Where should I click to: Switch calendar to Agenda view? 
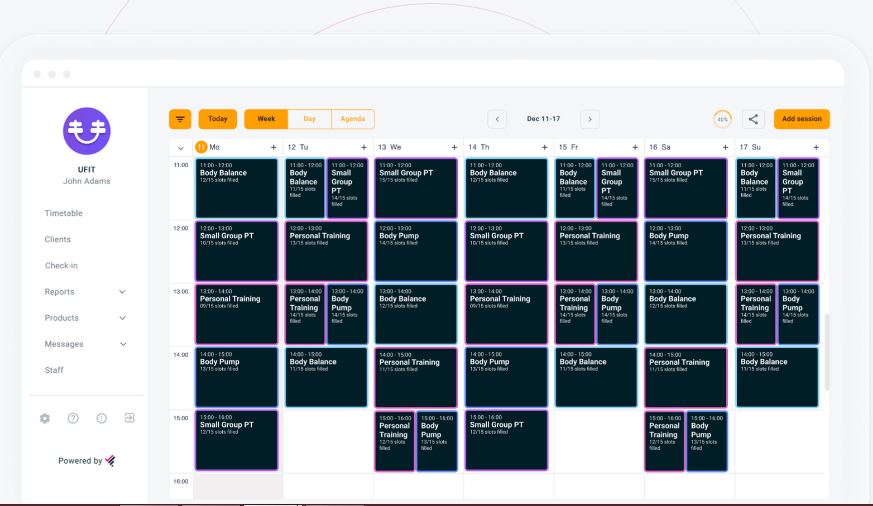352,119
